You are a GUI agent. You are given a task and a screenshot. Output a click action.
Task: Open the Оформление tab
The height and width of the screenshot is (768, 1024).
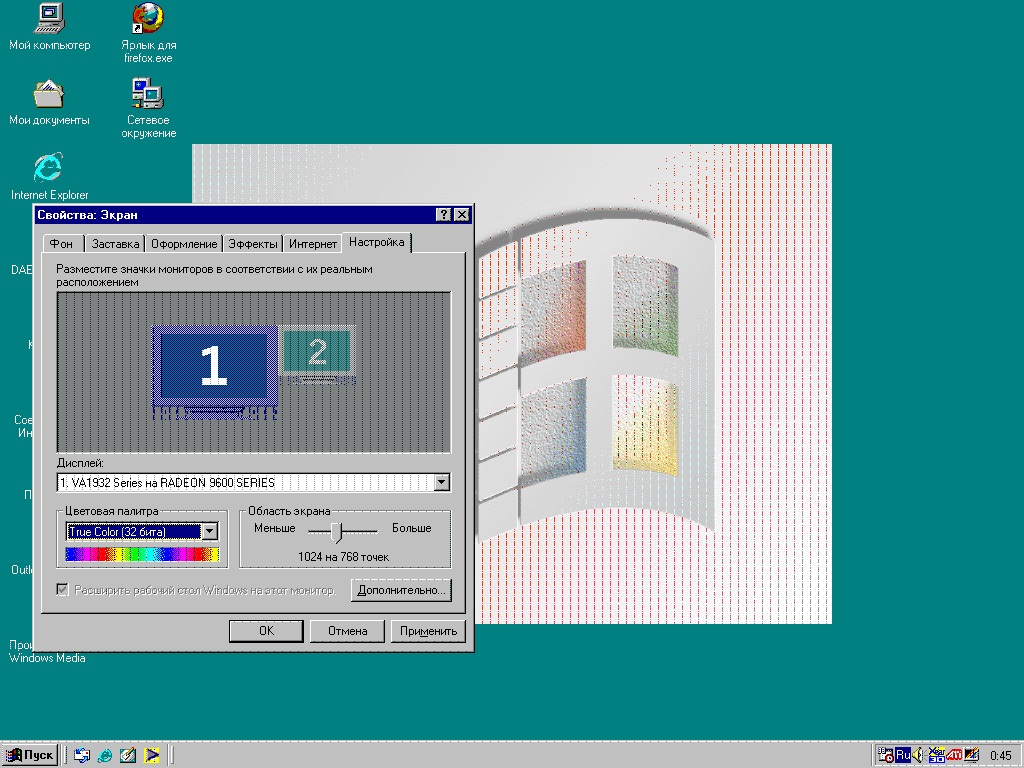[184, 244]
